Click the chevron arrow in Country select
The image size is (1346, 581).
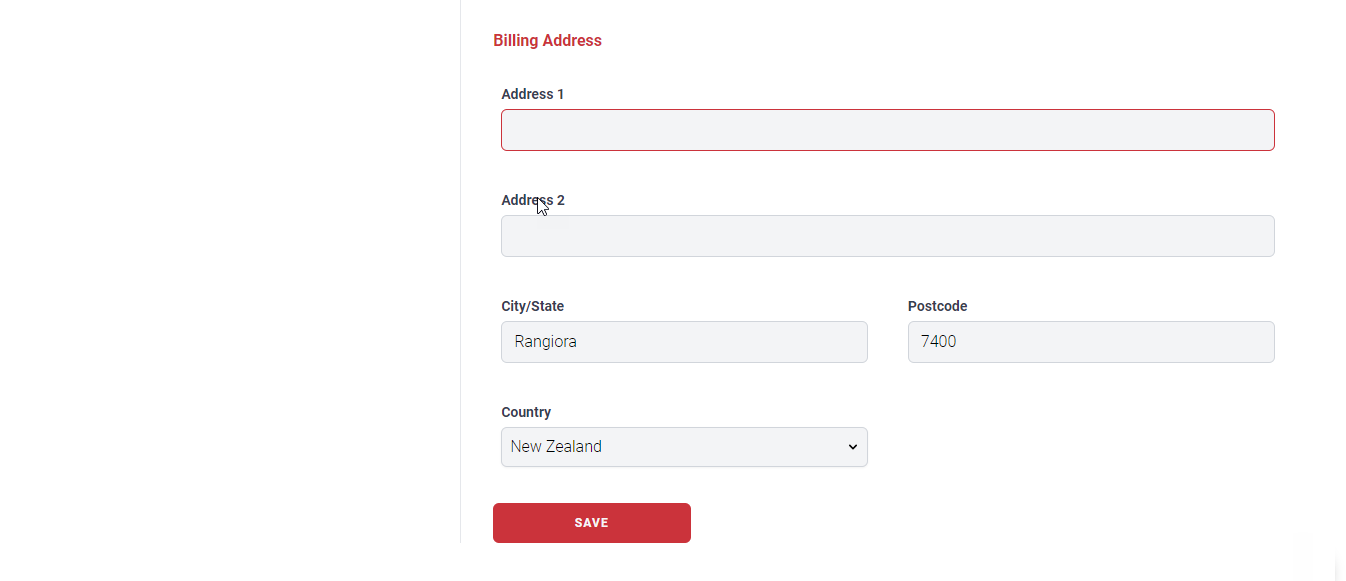[853, 447]
